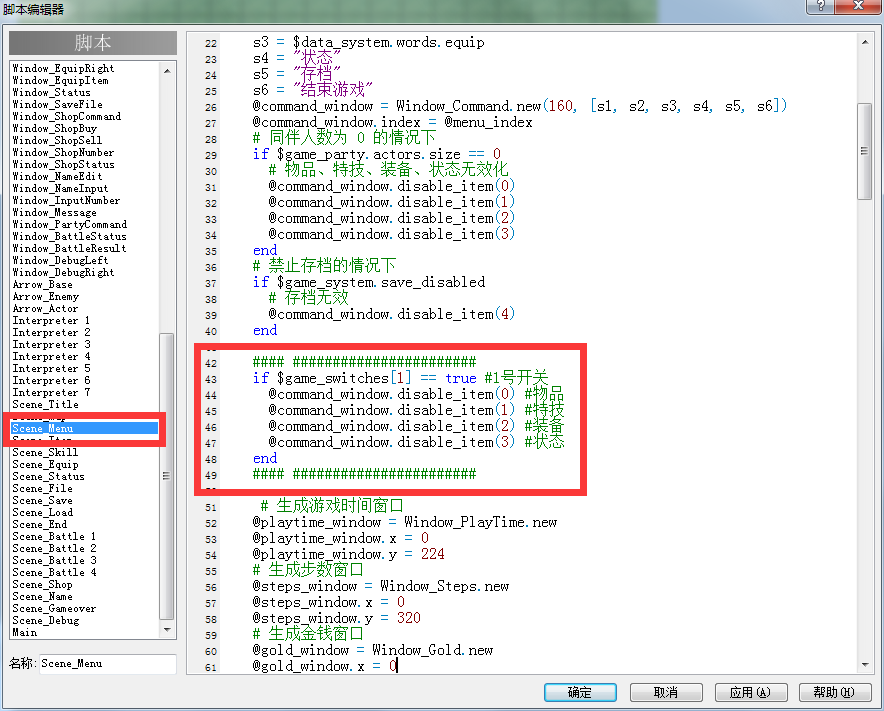884x711 pixels.
Task: Open help with the 帮助(H) button
Action: (x=835, y=692)
